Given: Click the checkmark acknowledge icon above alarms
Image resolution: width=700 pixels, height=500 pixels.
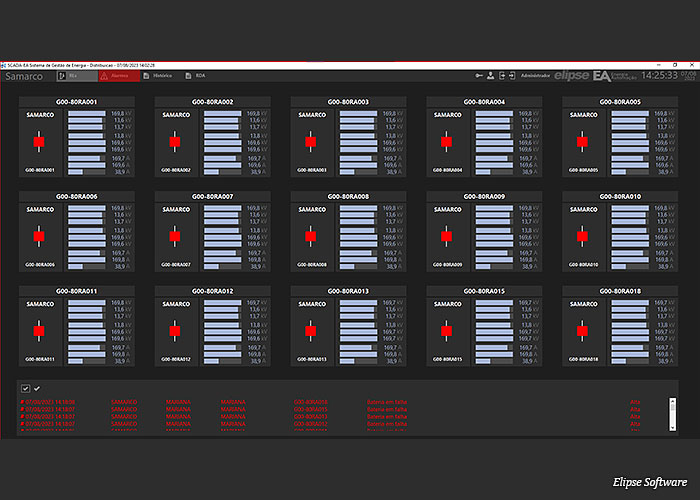Looking at the screenshot, I should [37, 389].
